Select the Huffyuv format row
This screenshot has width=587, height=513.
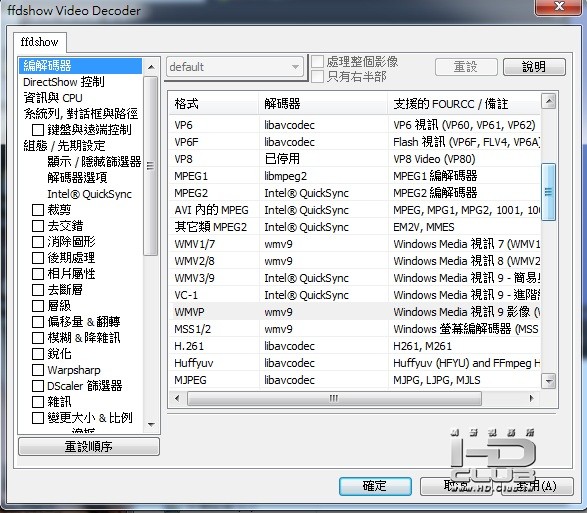[x=355, y=363]
